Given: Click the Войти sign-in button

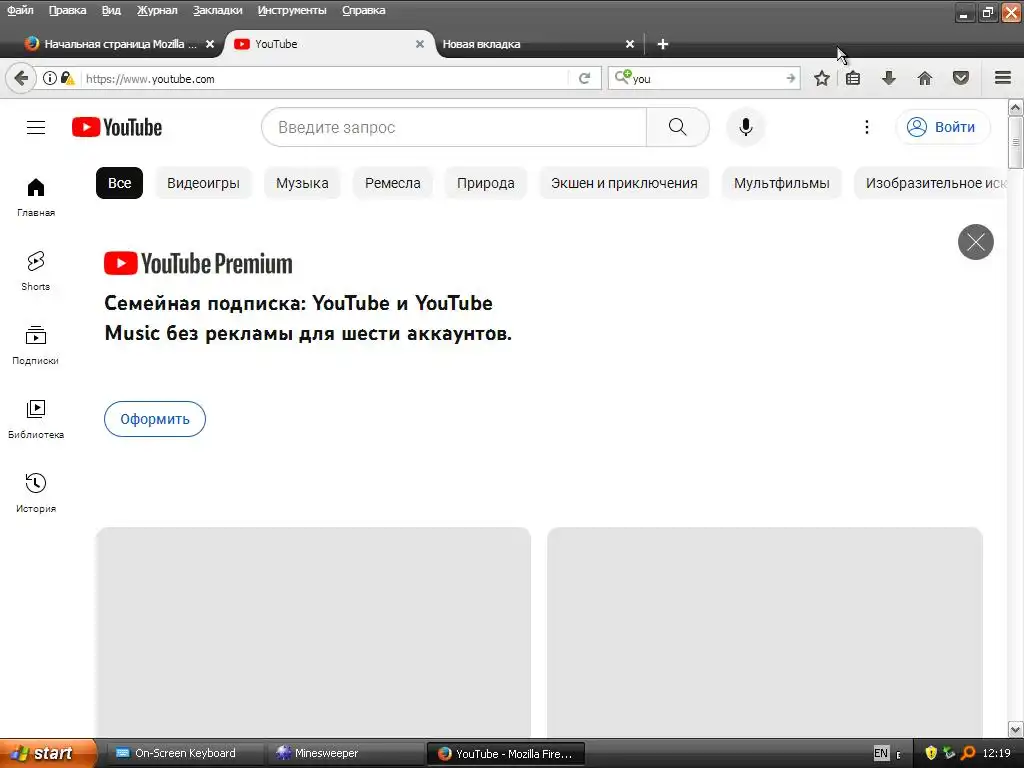Looking at the screenshot, I should (943, 127).
